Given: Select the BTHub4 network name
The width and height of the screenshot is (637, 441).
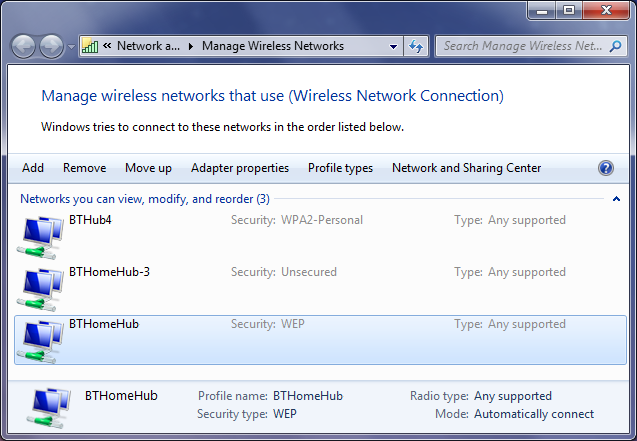Looking at the screenshot, I should (90, 220).
